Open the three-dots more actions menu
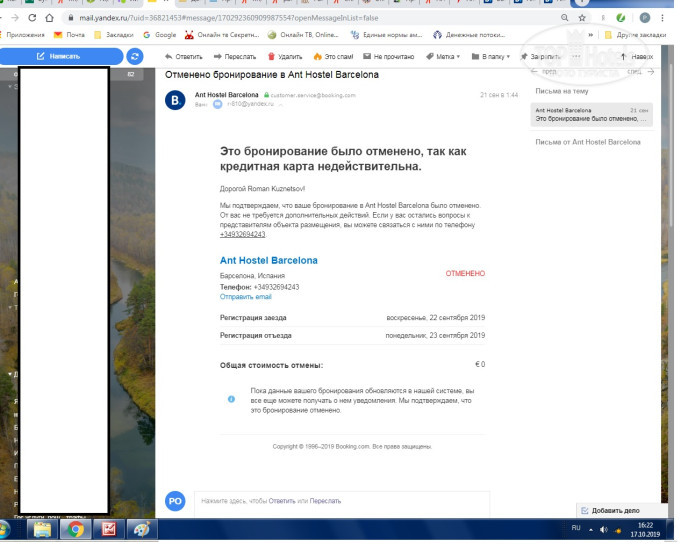This screenshot has height=550, width=688. click(576, 57)
